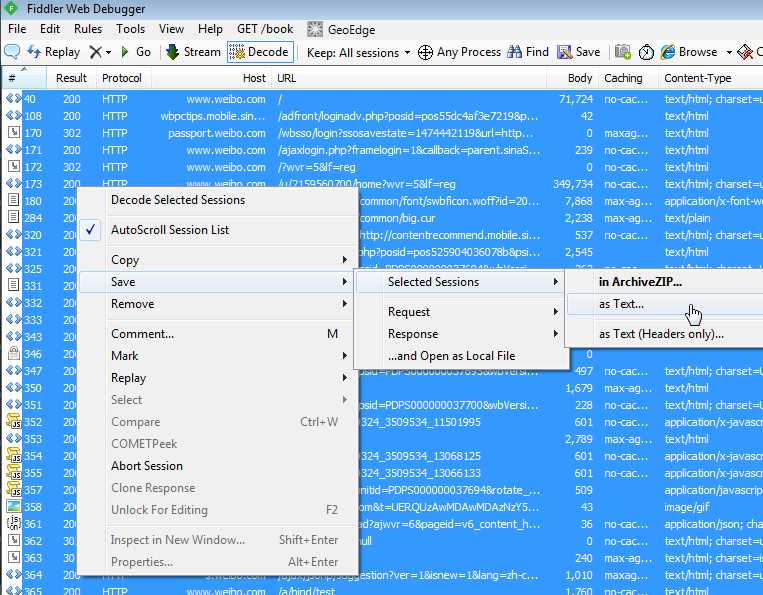
Task: Sort by the Body column header
Action: point(572,78)
